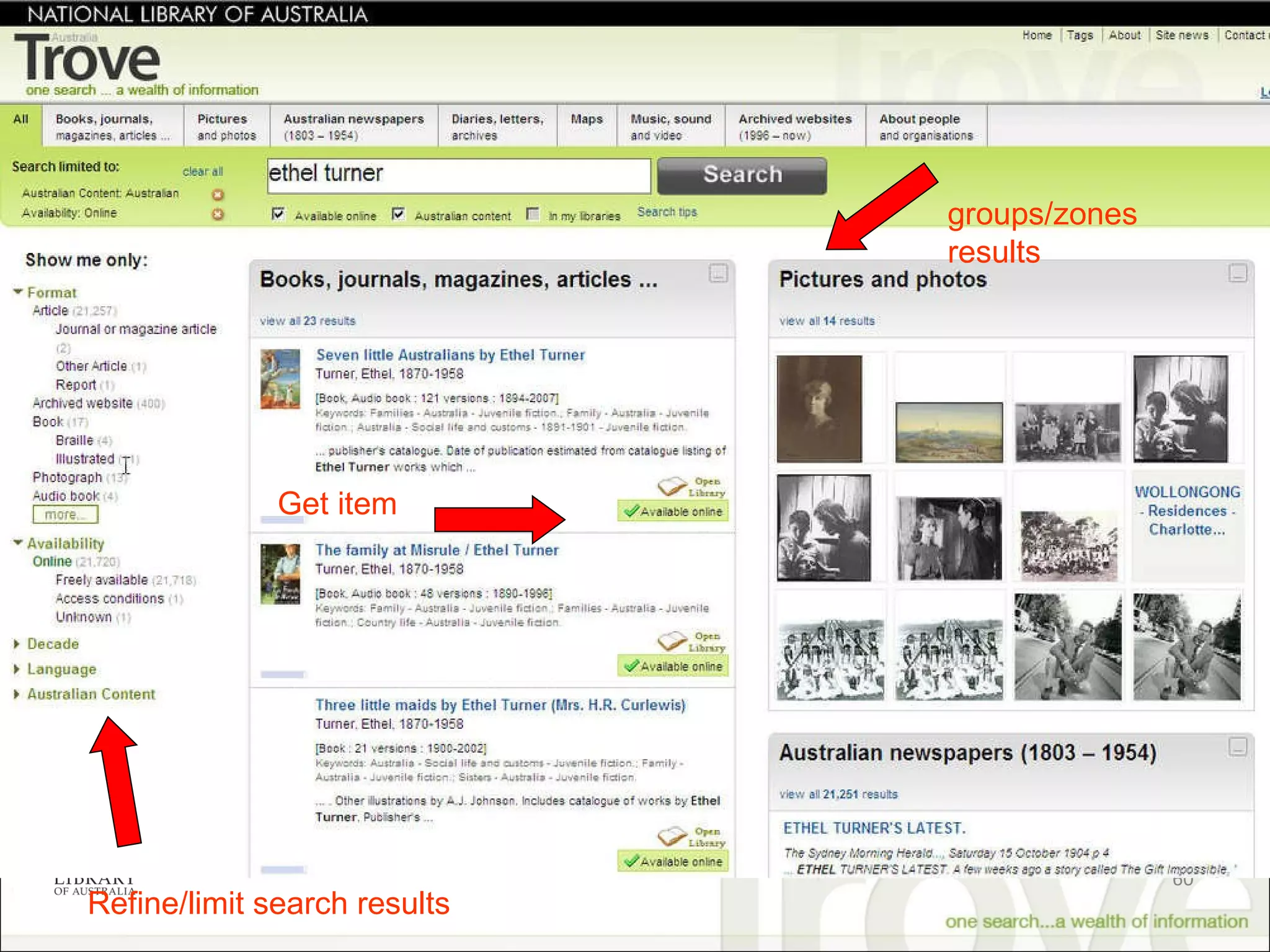Open About people and organisations tab
Image resolution: width=1270 pixels, height=952 pixels.
point(926,126)
